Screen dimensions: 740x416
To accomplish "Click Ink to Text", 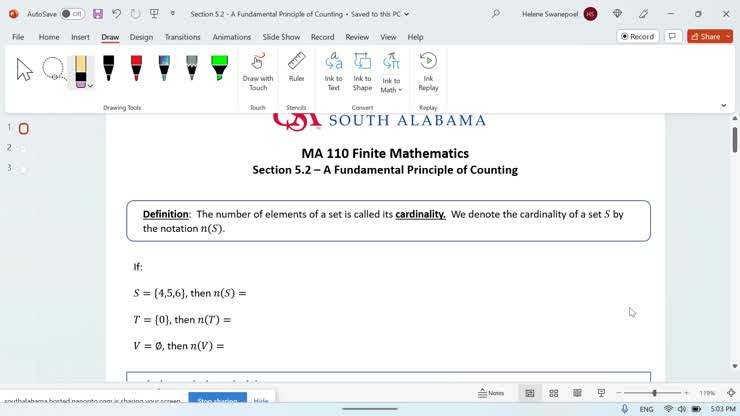I will click(x=333, y=71).
